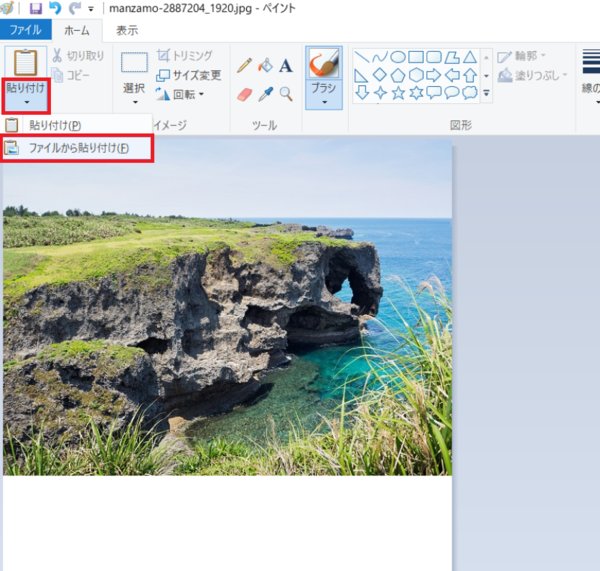Select the down arrow shape
Image resolution: width=600 pixels, height=571 pixels.
pos(362,93)
